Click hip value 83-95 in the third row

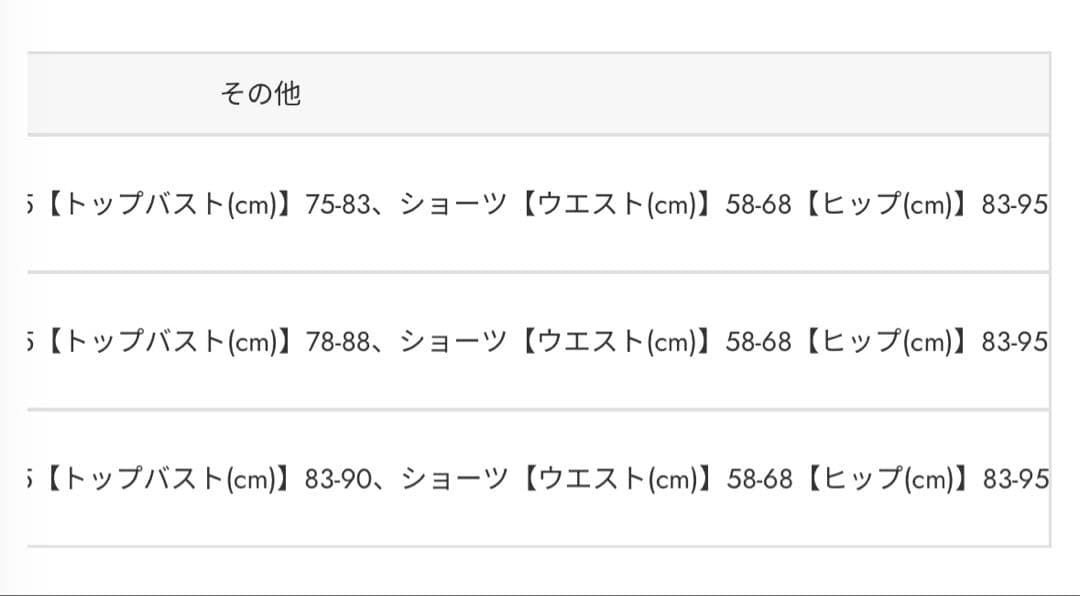click(1015, 480)
